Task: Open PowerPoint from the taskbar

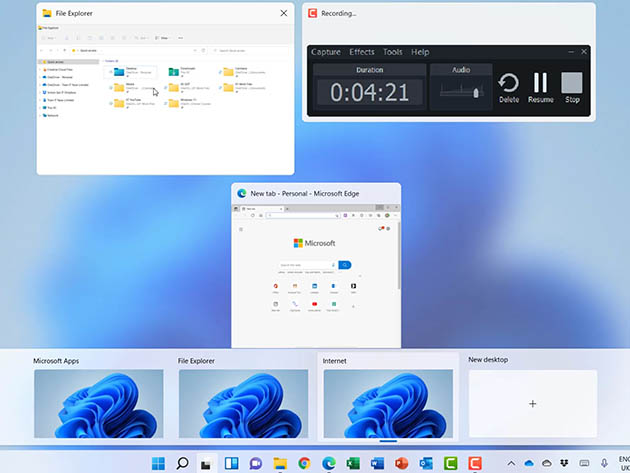Action: pyautogui.click(x=402, y=463)
